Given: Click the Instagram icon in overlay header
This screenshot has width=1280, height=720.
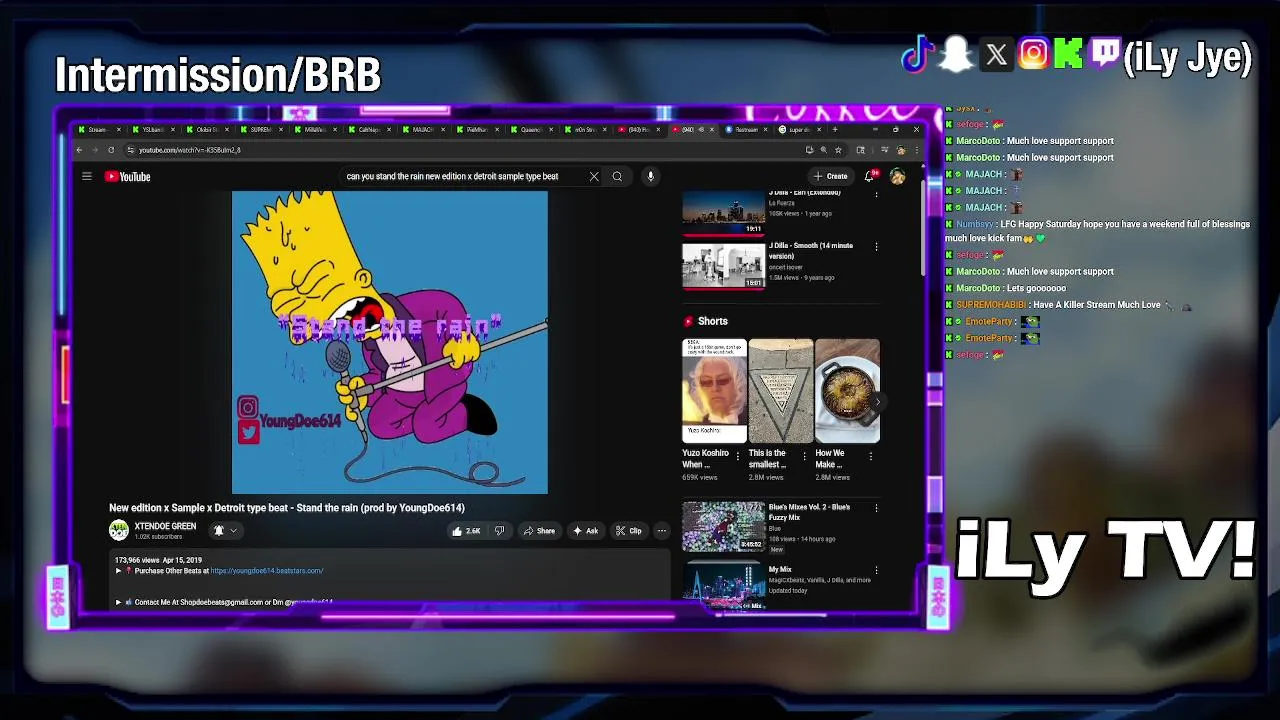Looking at the screenshot, I should tap(1033, 54).
